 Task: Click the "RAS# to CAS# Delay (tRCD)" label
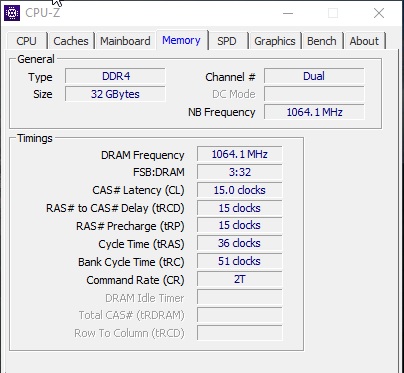coord(115,208)
